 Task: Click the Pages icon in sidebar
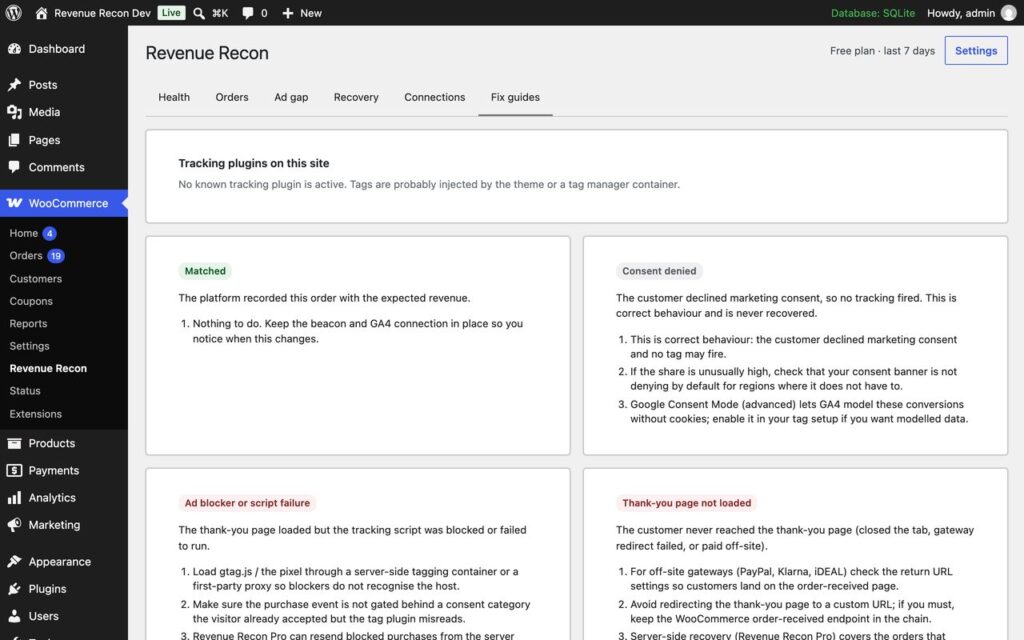14,140
